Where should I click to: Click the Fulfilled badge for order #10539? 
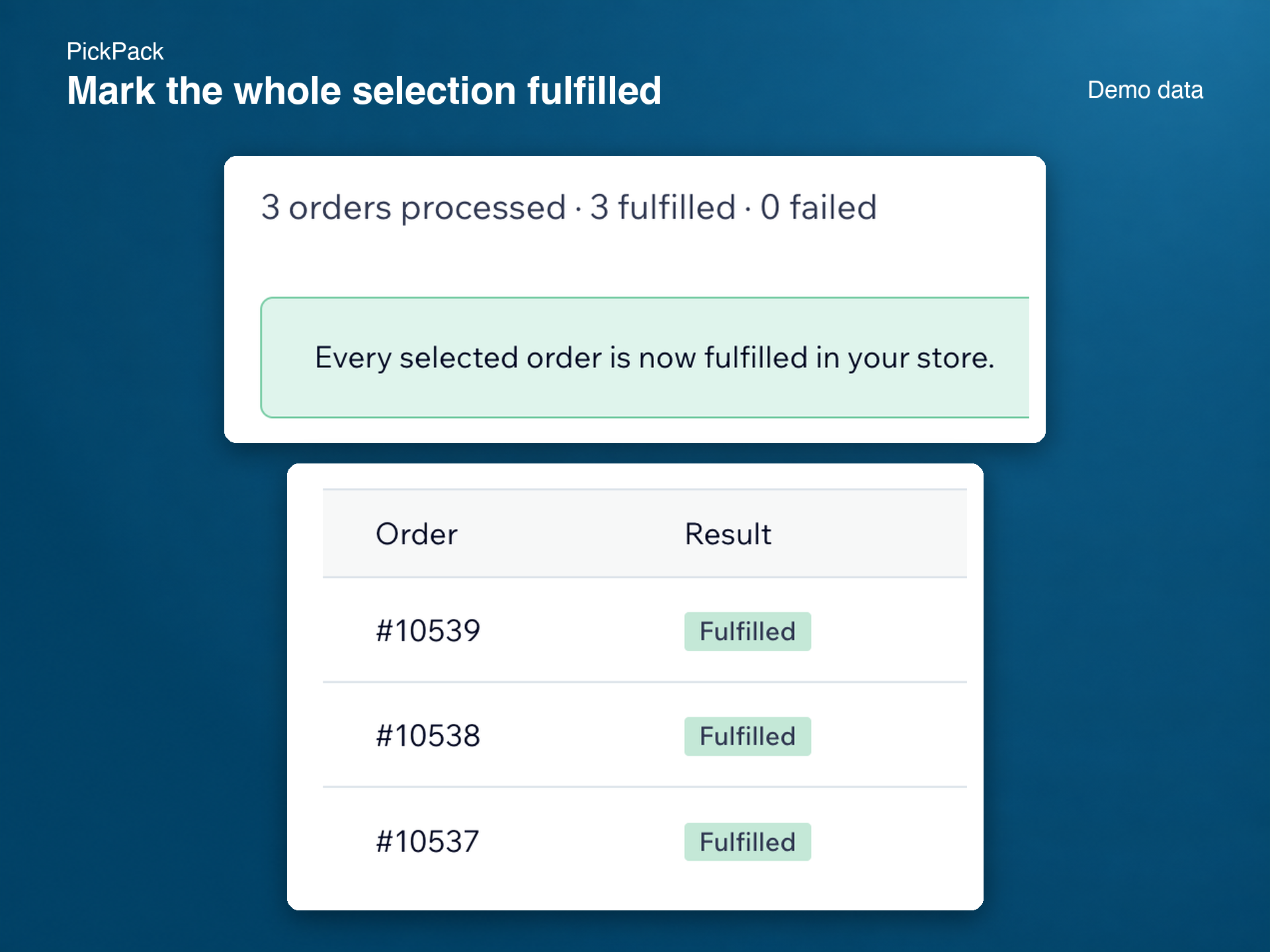coord(747,631)
